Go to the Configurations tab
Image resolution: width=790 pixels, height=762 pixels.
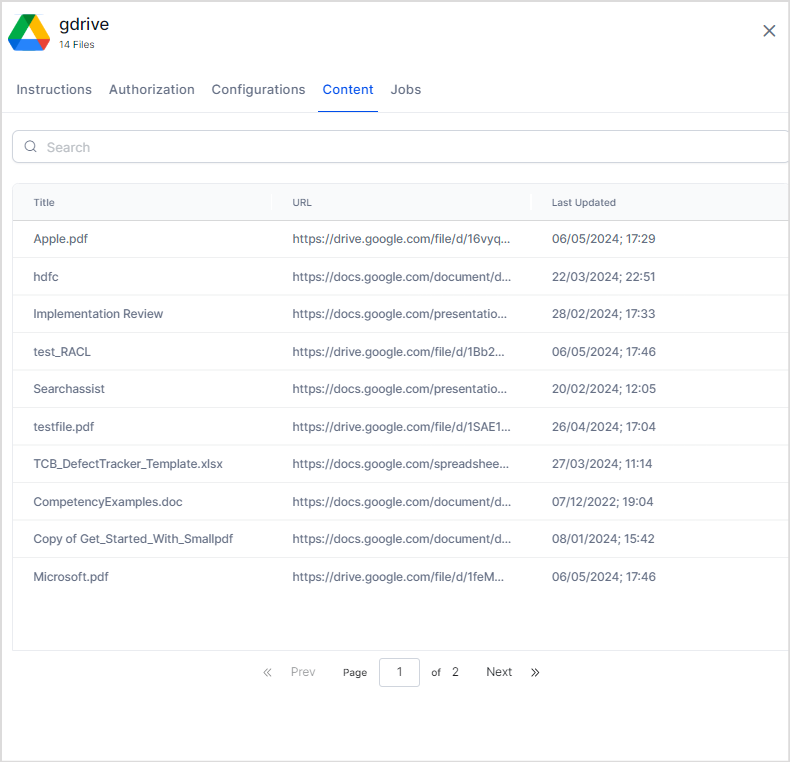[258, 90]
